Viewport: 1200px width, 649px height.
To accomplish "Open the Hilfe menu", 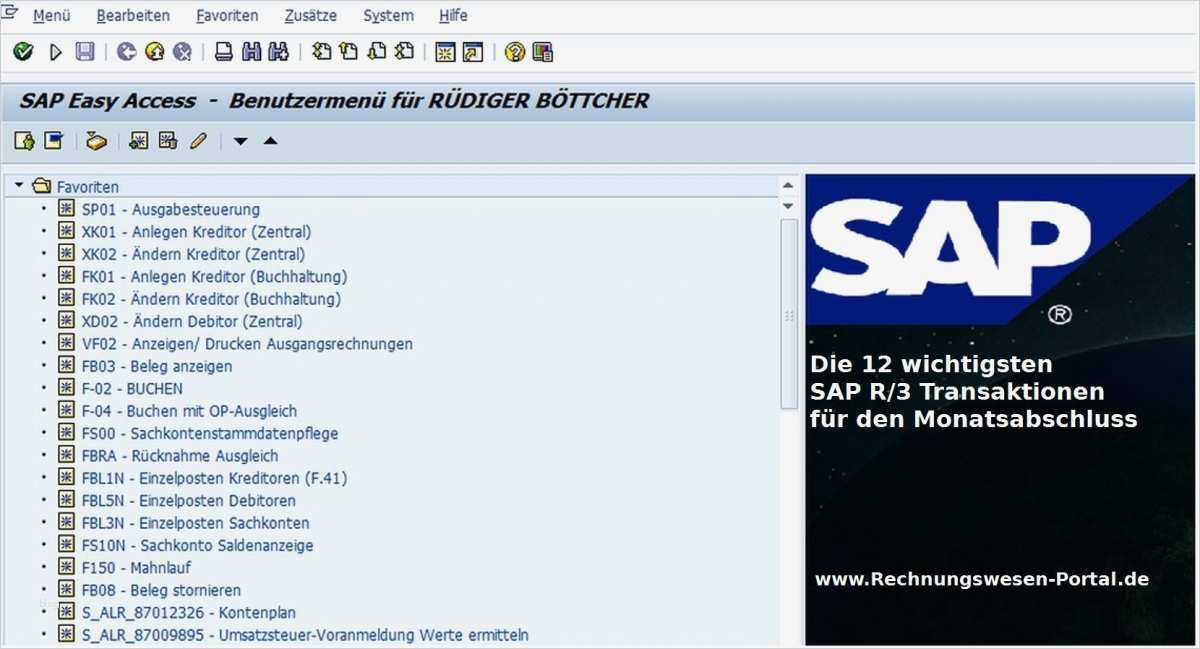I will (x=453, y=15).
